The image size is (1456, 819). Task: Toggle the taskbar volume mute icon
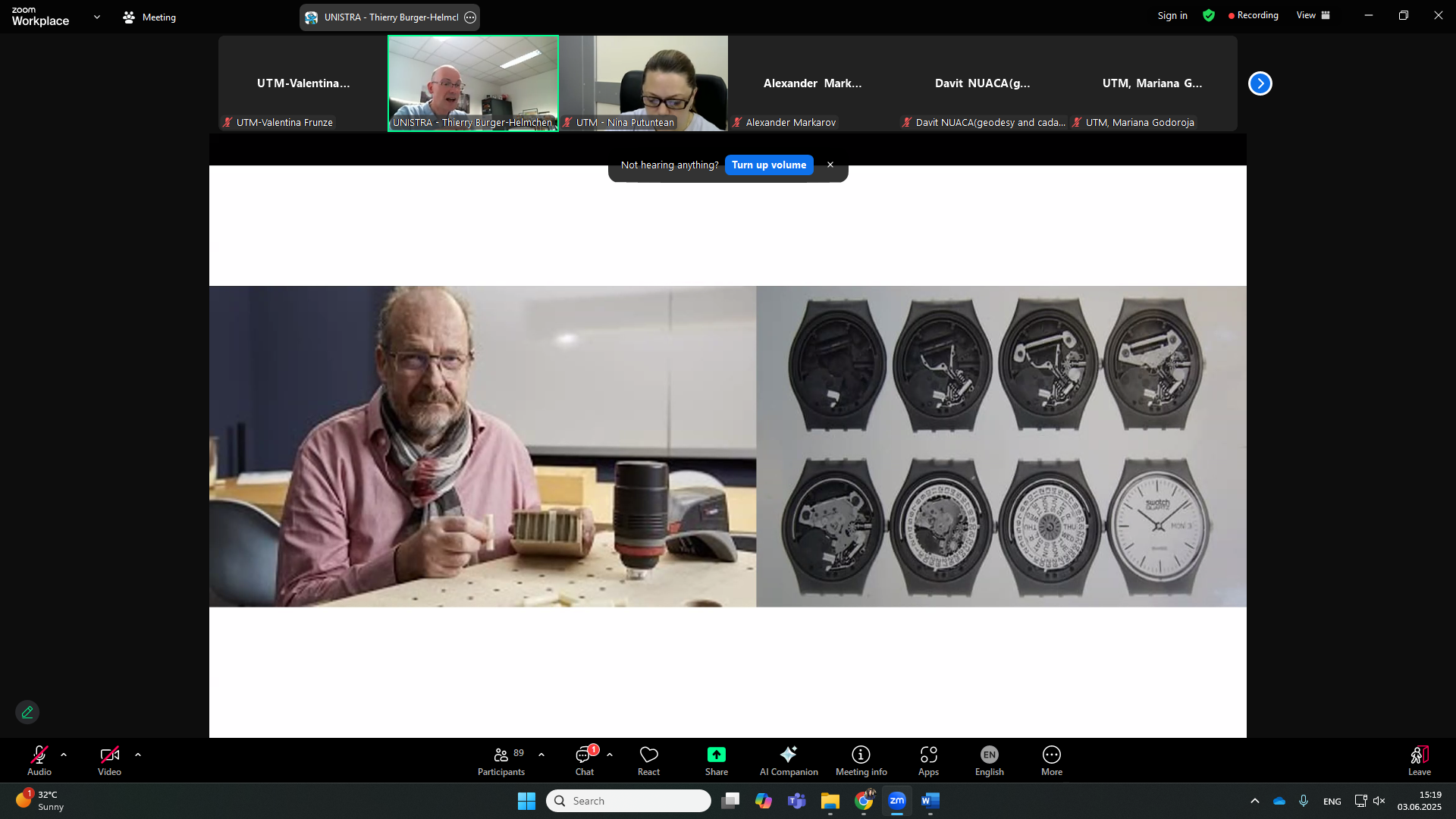[1379, 801]
